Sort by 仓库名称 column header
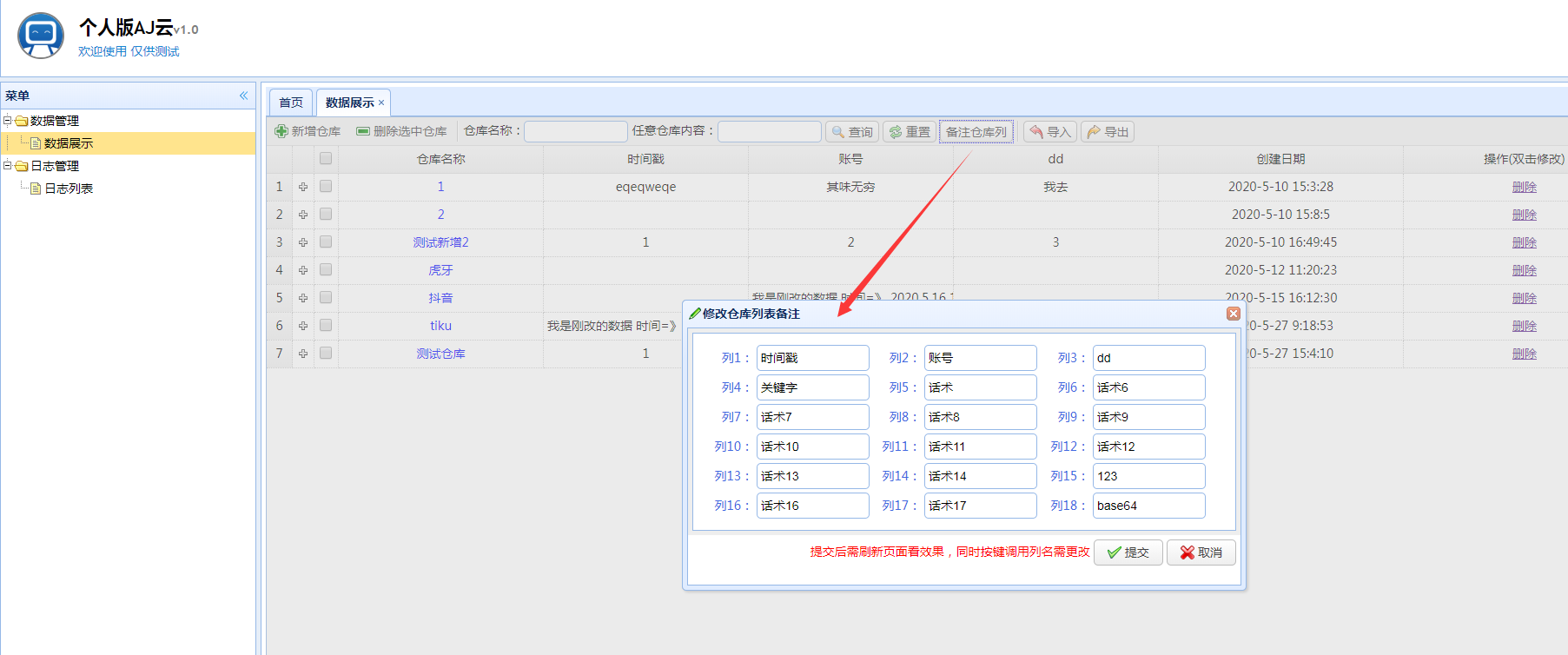This screenshot has width=1568, height=655. (x=440, y=159)
